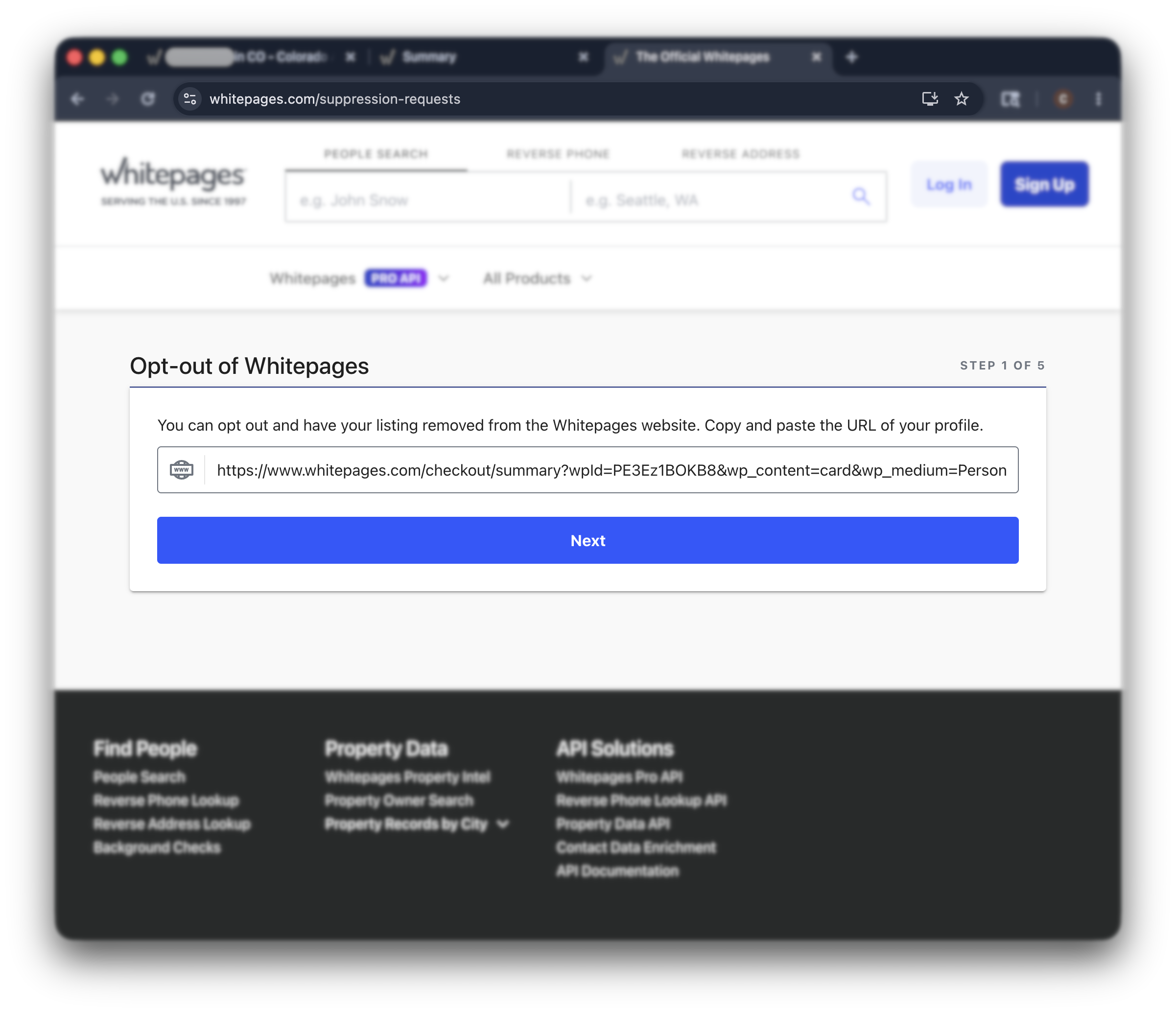Click the browser address bar URL
Screen dimensions: 1176x1013
click(x=335, y=99)
